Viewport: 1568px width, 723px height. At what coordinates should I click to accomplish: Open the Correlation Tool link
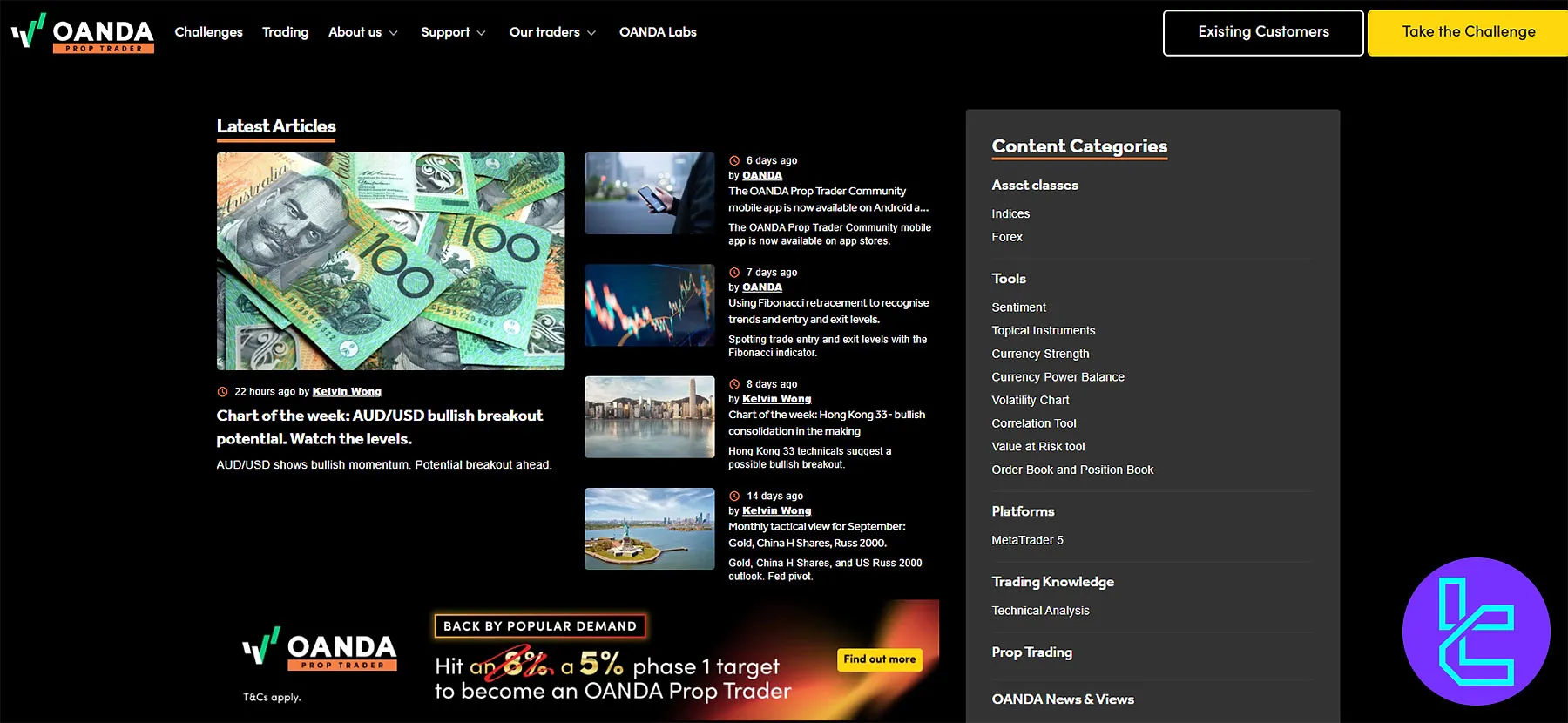pyautogui.click(x=1034, y=423)
